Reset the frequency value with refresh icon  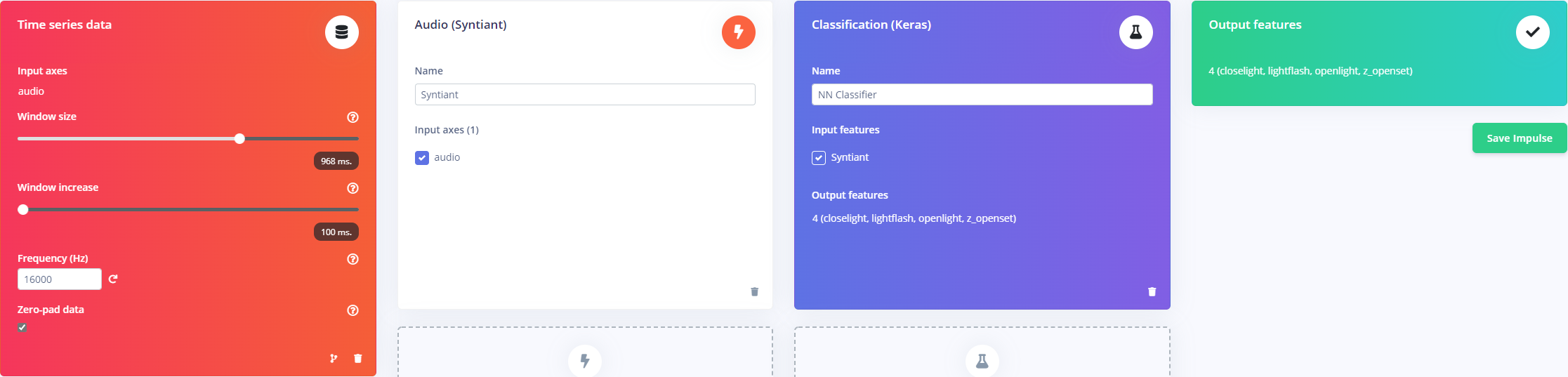pos(113,279)
